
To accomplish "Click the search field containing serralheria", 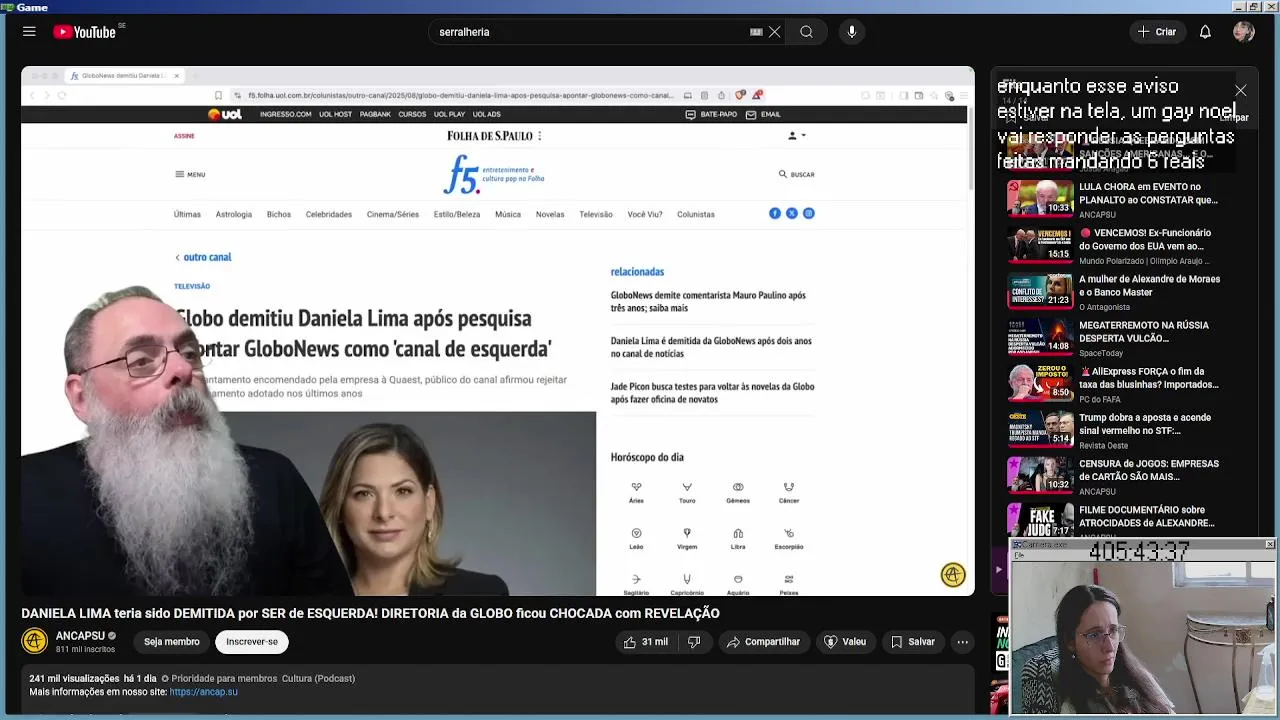I will click(590, 32).
